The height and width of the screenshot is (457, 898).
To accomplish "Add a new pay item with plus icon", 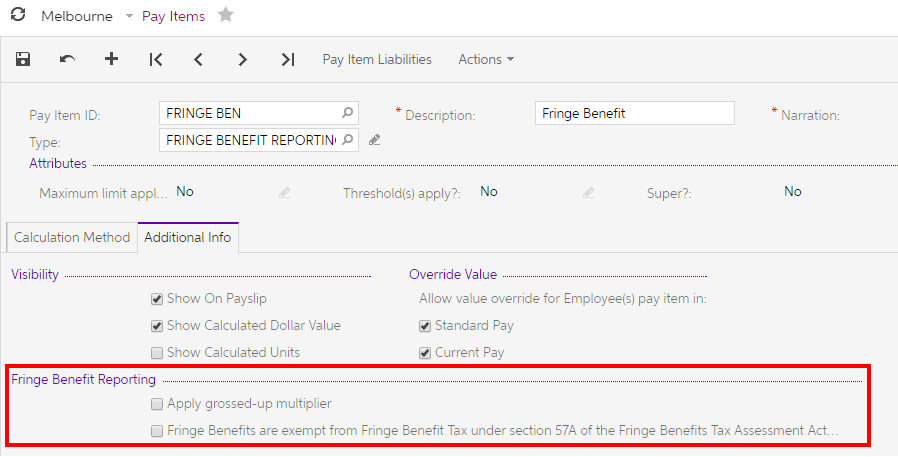I will coord(111,60).
